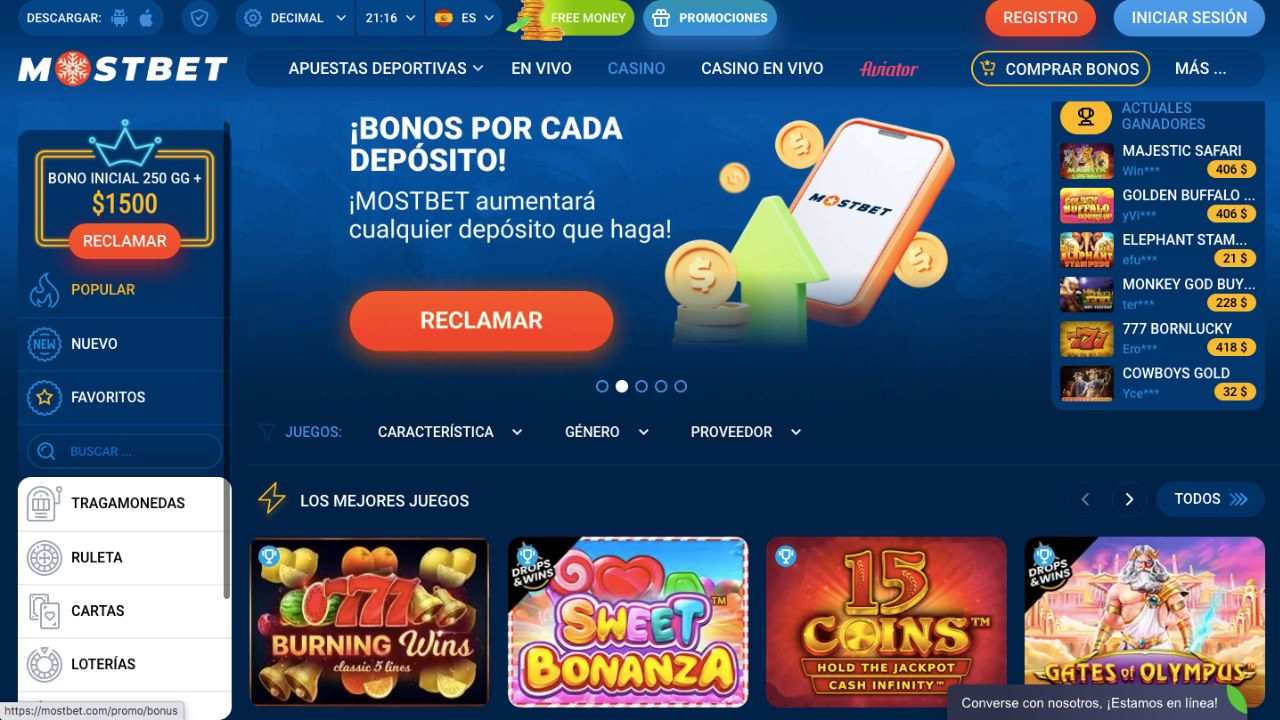Expand the Proveedor filter dropdown
The image size is (1280, 720).
click(746, 432)
